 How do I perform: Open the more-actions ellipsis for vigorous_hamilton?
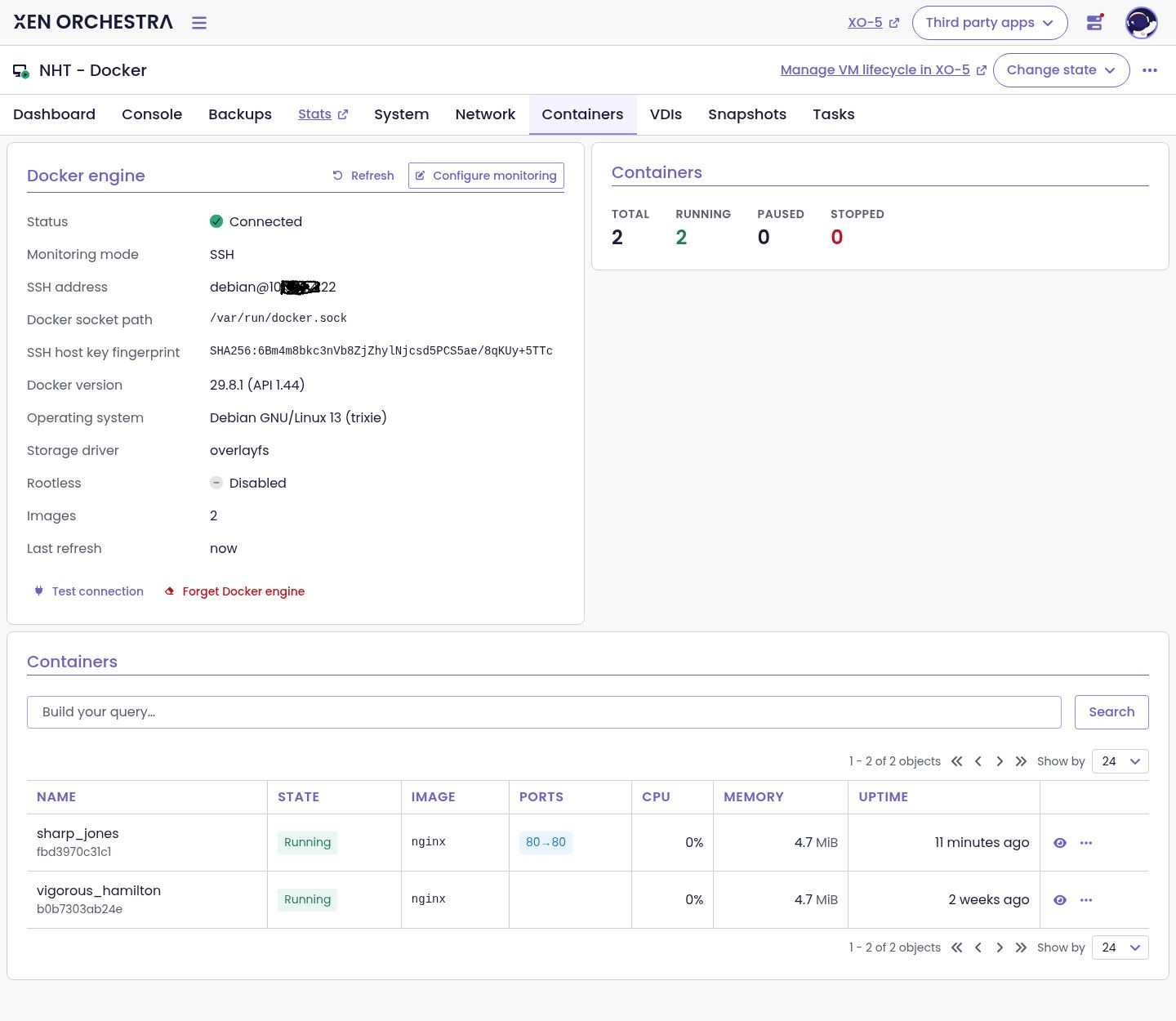(x=1086, y=900)
